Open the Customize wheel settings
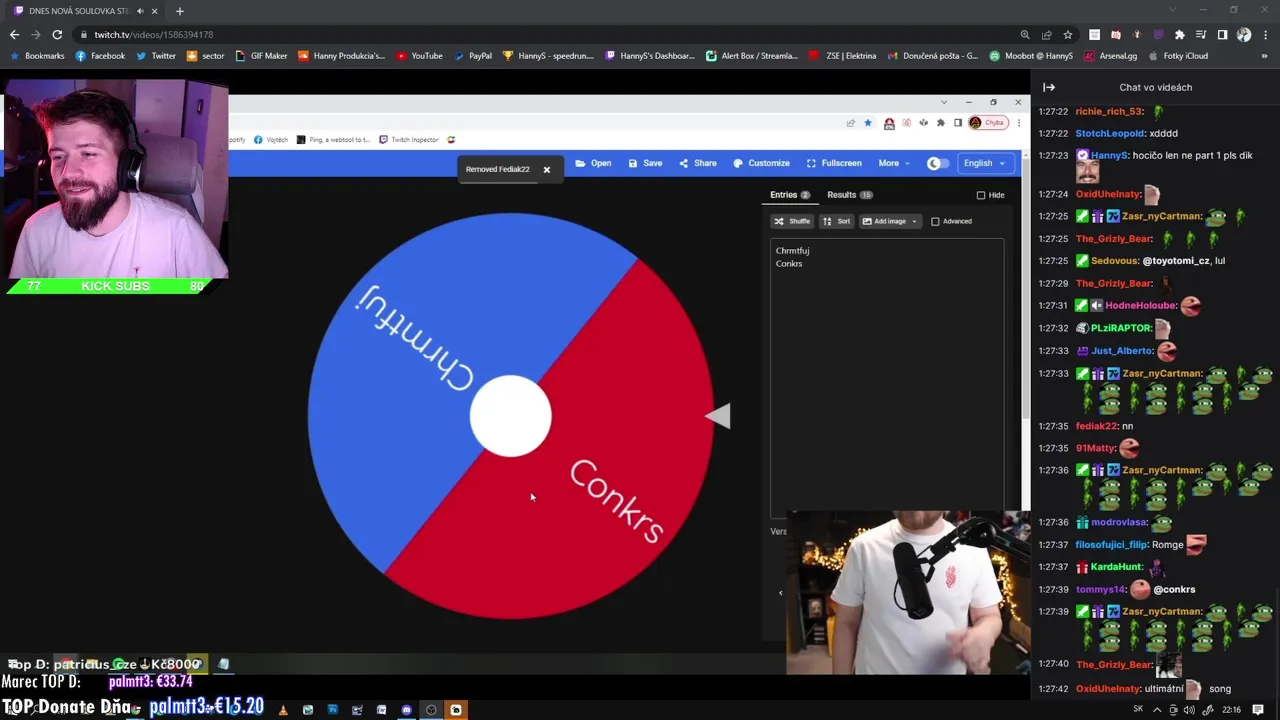Screen dimensions: 1280x720 pos(761,163)
